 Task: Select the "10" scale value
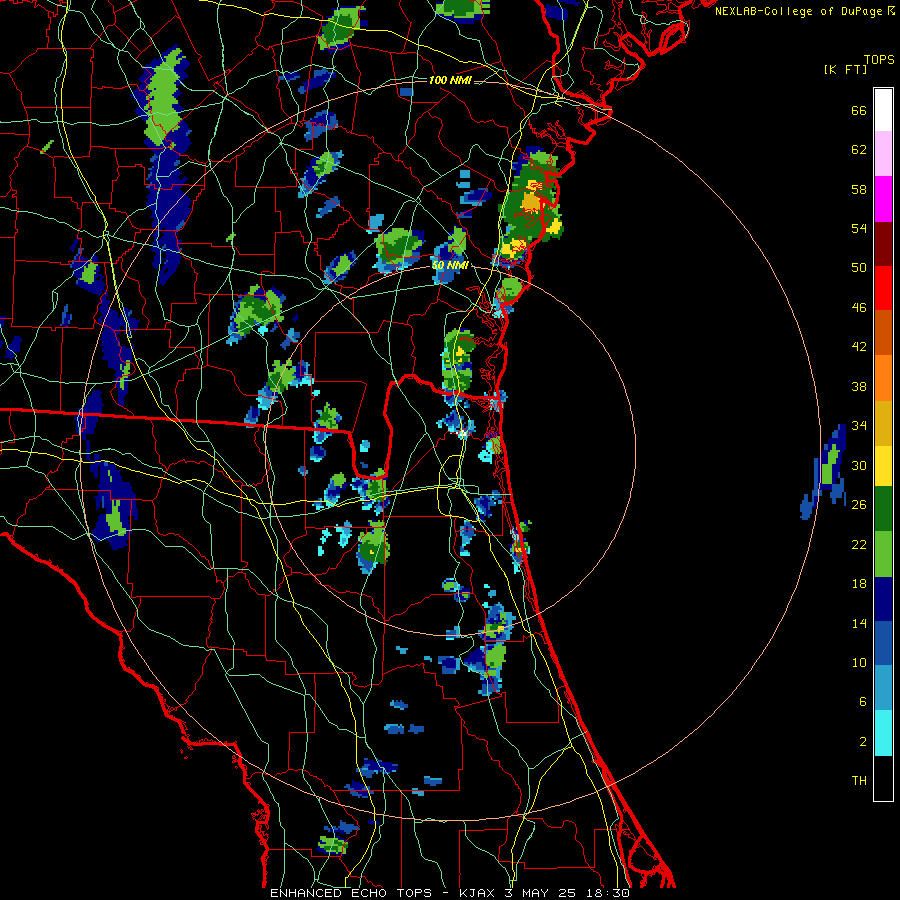tap(859, 663)
